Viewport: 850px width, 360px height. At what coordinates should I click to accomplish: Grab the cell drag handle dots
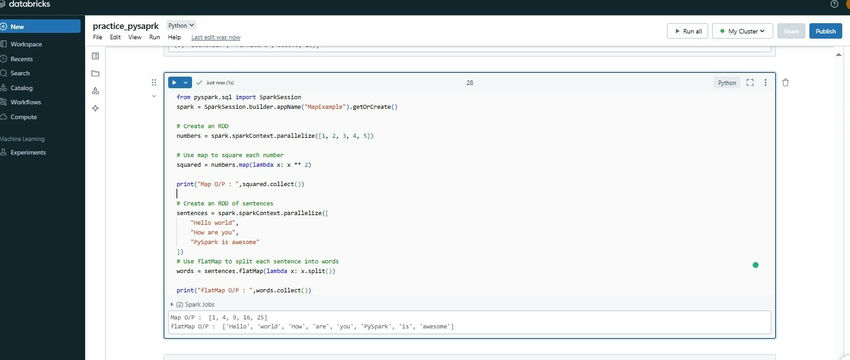coord(154,82)
